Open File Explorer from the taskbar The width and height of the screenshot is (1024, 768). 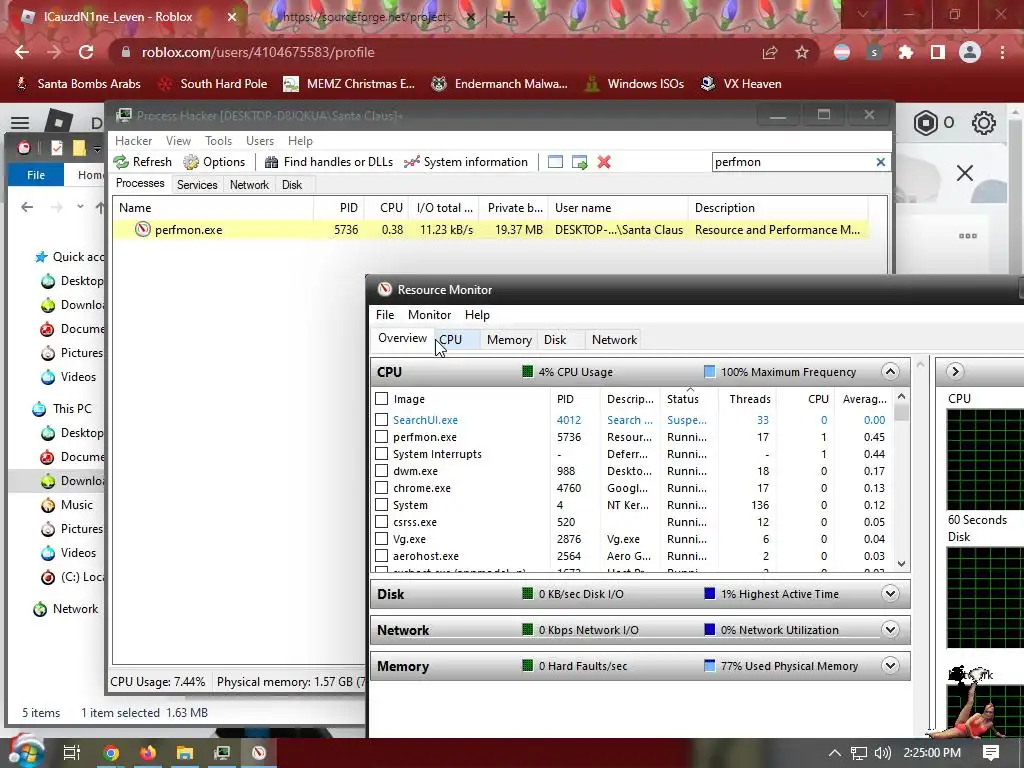185,753
